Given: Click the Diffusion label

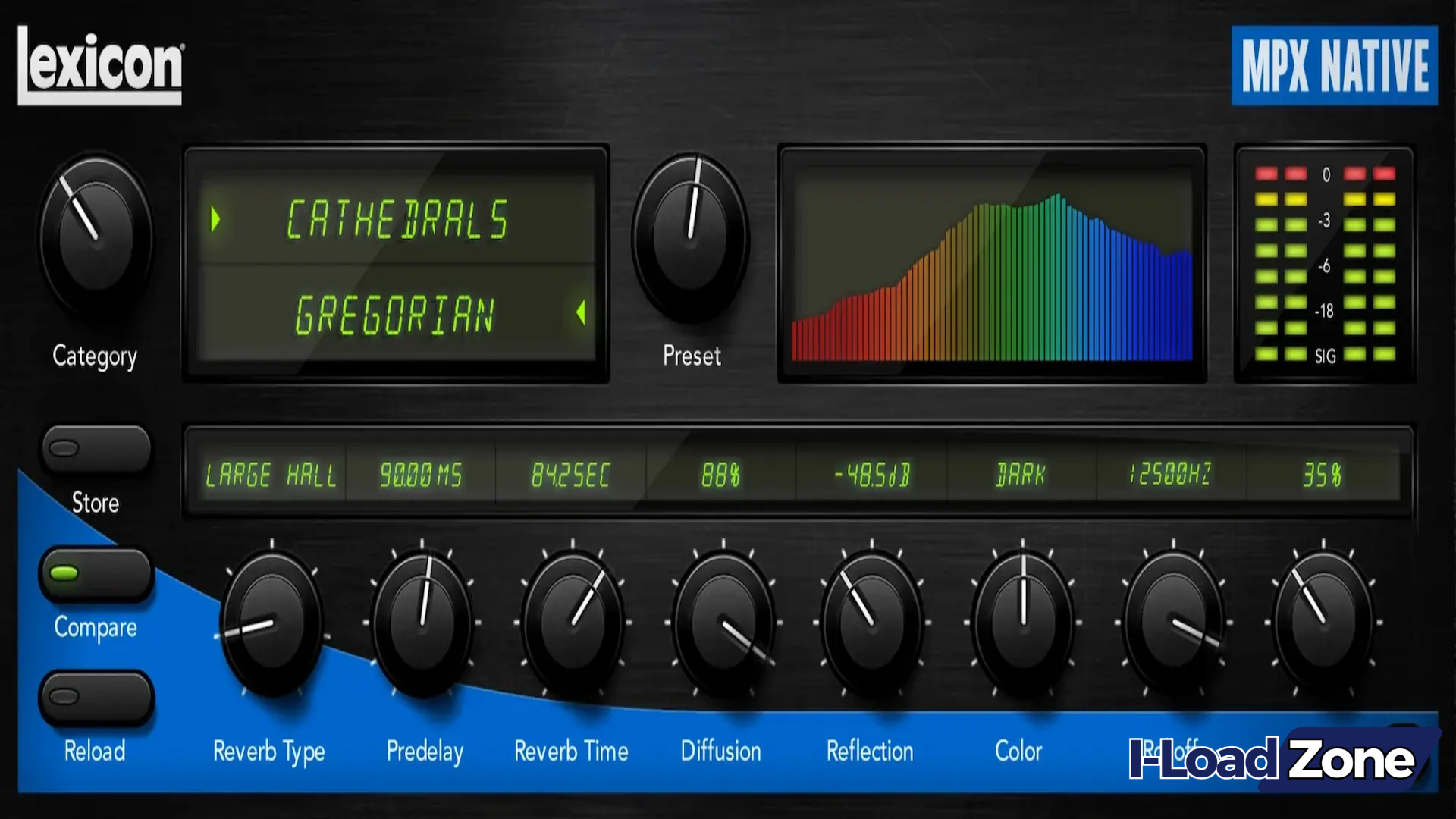Looking at the screenshot, I should pyautogui.click(x=720, y=751).
